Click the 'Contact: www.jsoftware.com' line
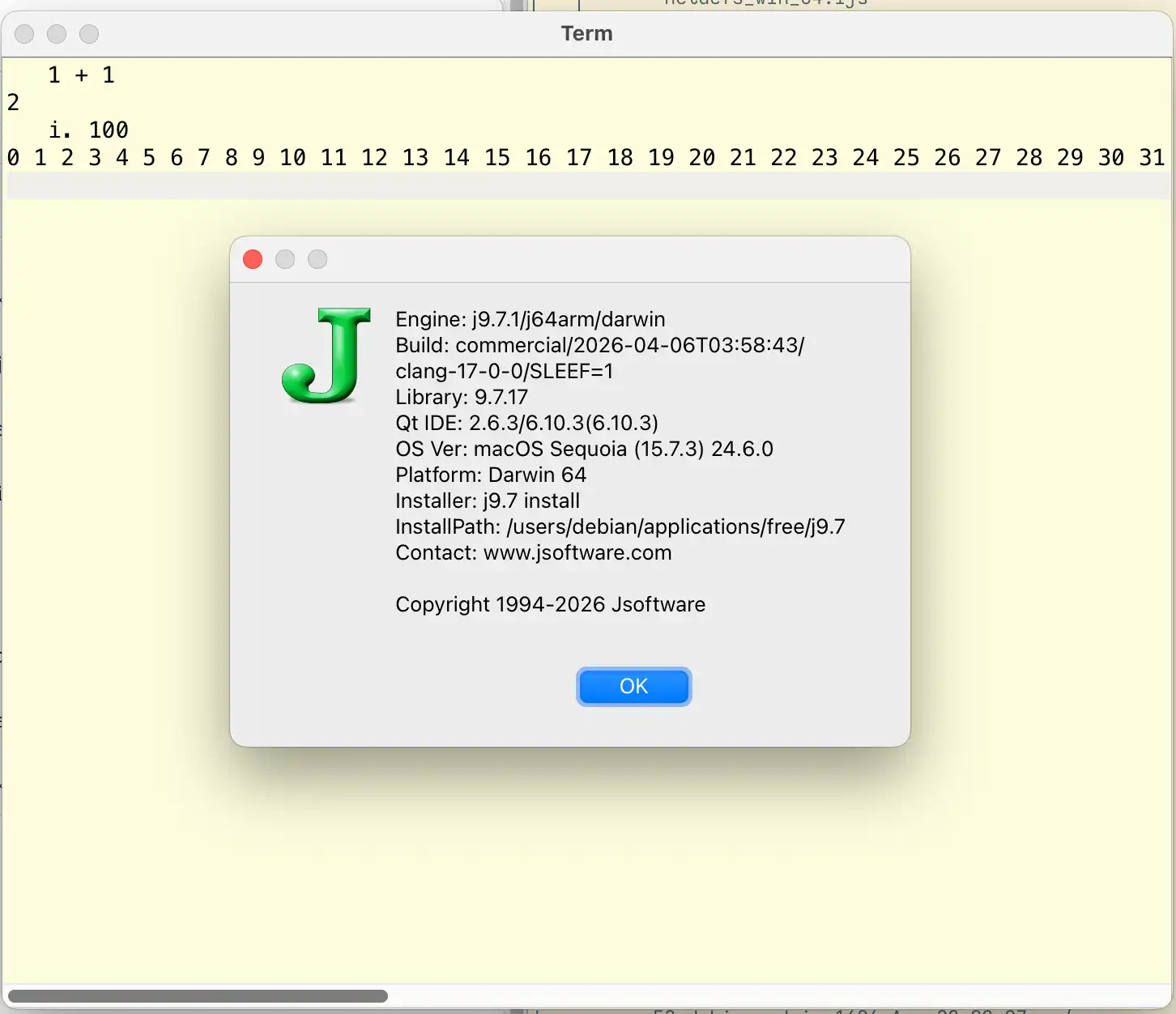 534,552
